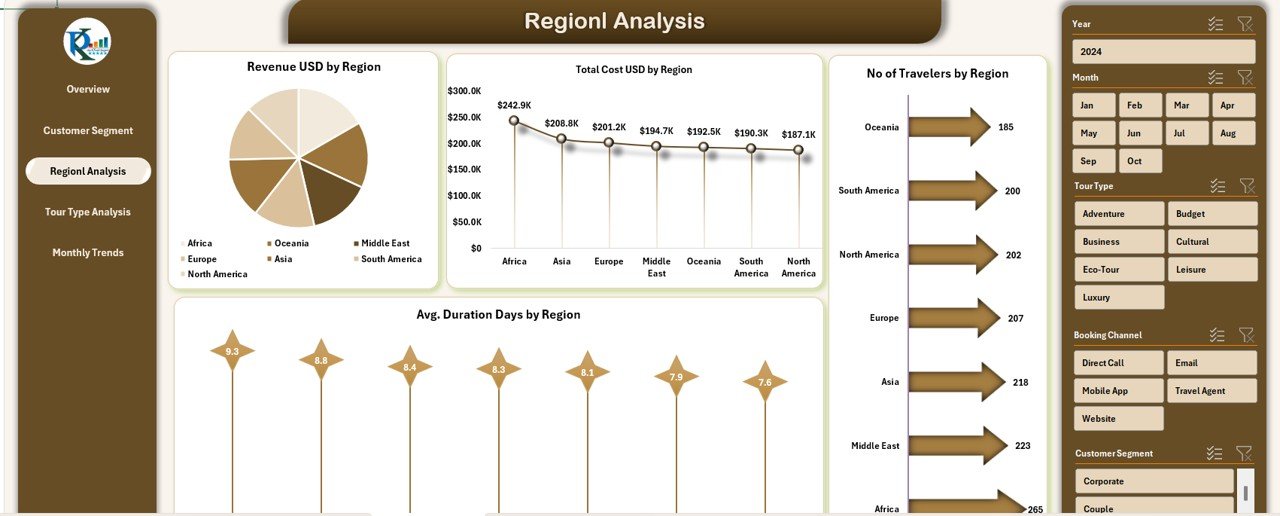Click the Oceania legend color swatch
The width and height of the screenshot is (1280, 516).
[x=269, y=243]
